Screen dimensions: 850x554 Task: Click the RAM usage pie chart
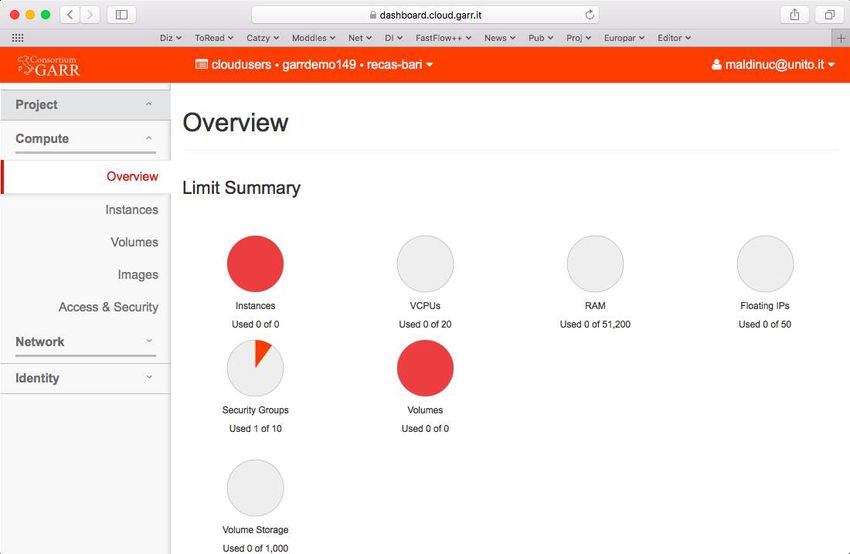(595, 264)
